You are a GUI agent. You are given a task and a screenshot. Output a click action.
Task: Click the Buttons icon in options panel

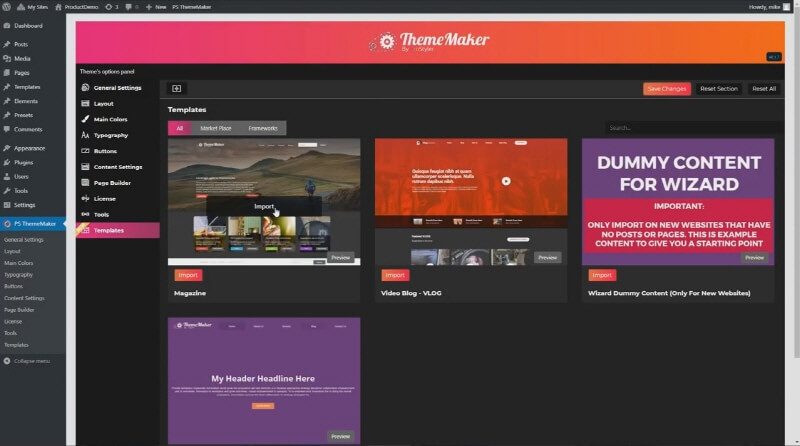pyautogui.click(x=85, y=151)
